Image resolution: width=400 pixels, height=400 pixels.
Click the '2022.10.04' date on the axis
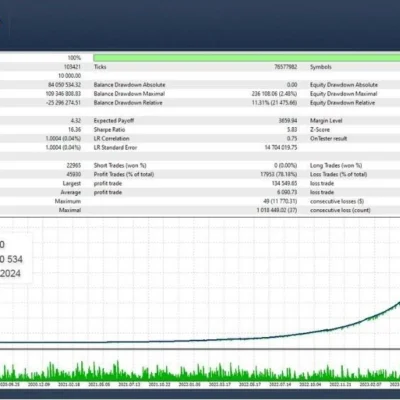click(x=310, y=385)
